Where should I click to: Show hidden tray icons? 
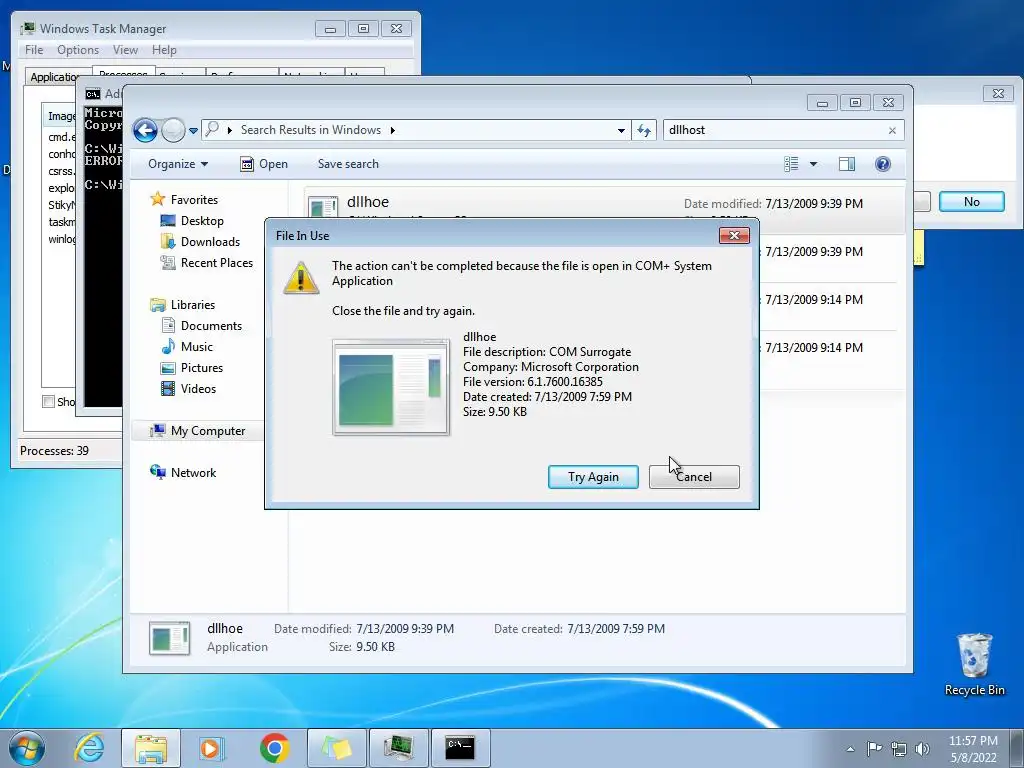(850, 749)
